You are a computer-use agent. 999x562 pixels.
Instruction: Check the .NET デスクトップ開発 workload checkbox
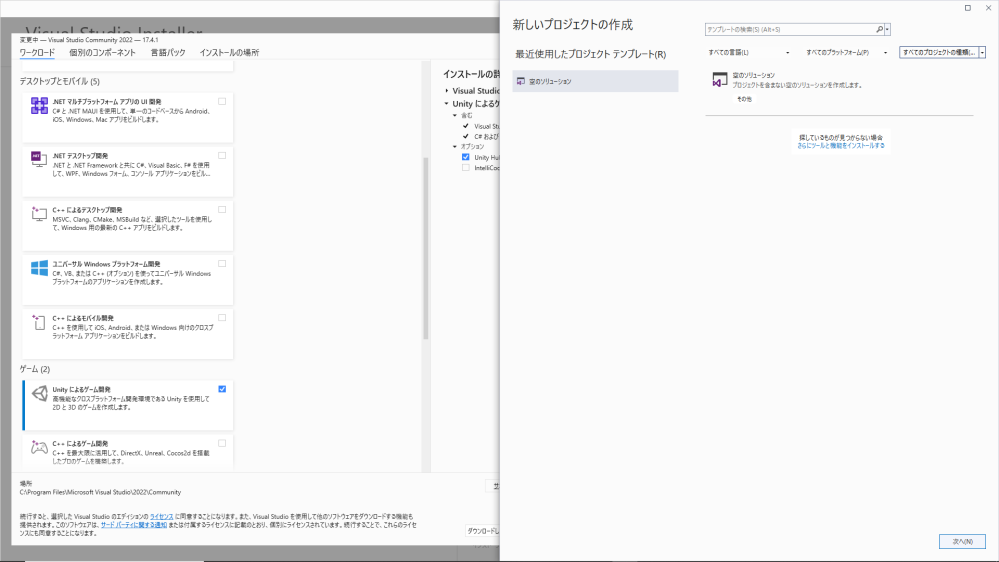(222, 155)
